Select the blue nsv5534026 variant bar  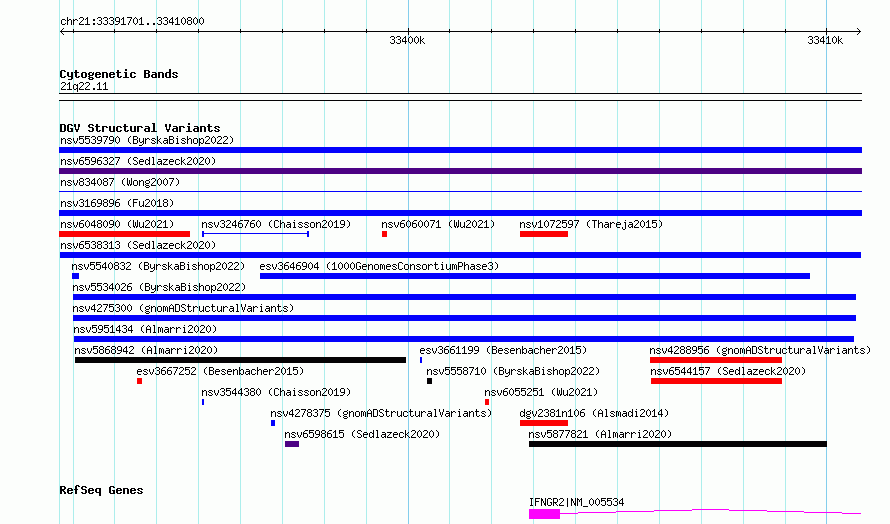pyautogui.click(x=464, y=297)
